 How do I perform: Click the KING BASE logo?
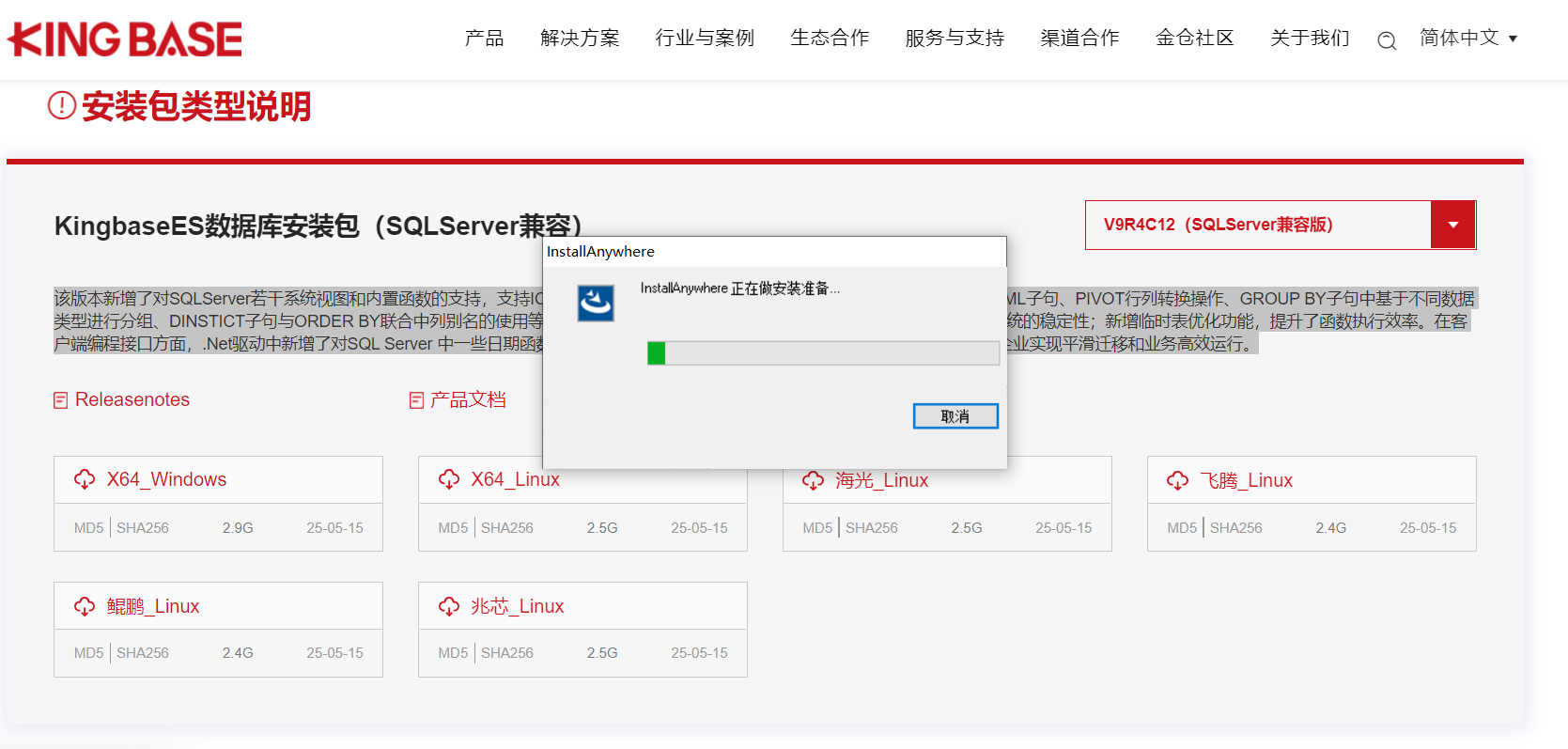pos(125,39)
